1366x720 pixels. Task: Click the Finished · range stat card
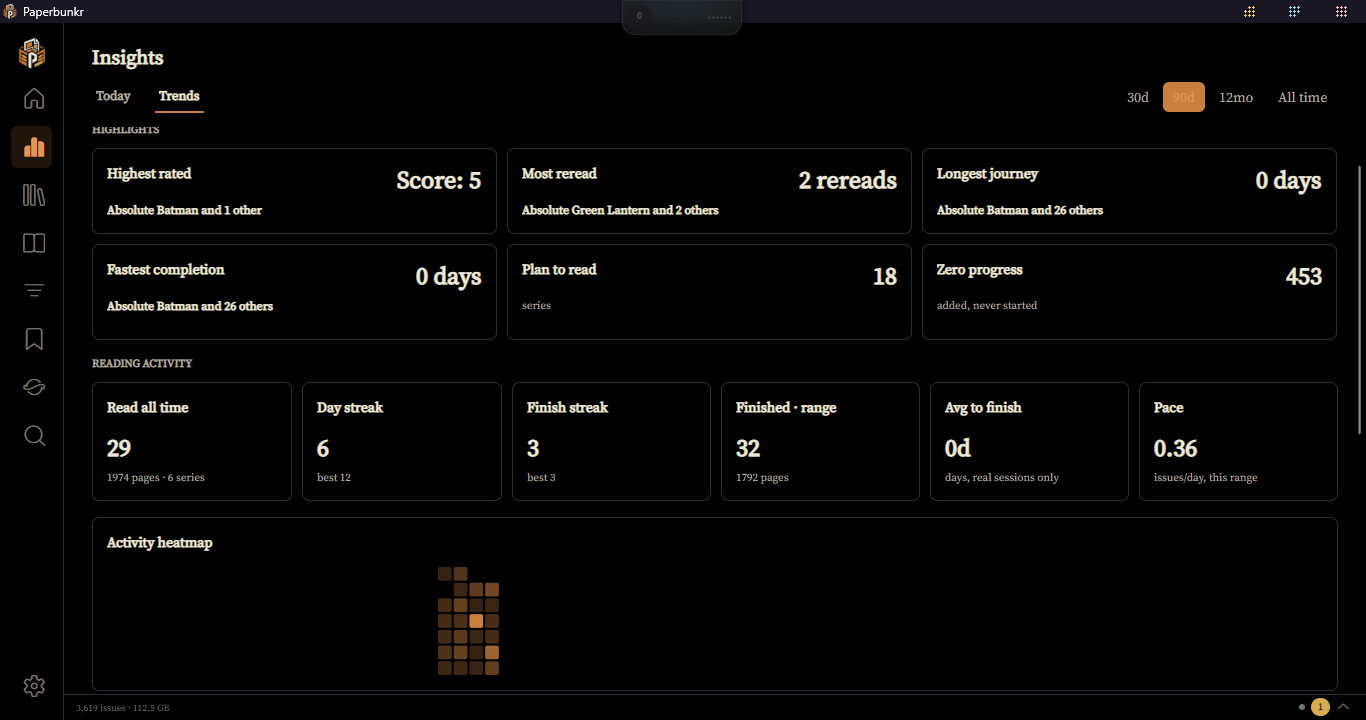click(x=820, y=441)
